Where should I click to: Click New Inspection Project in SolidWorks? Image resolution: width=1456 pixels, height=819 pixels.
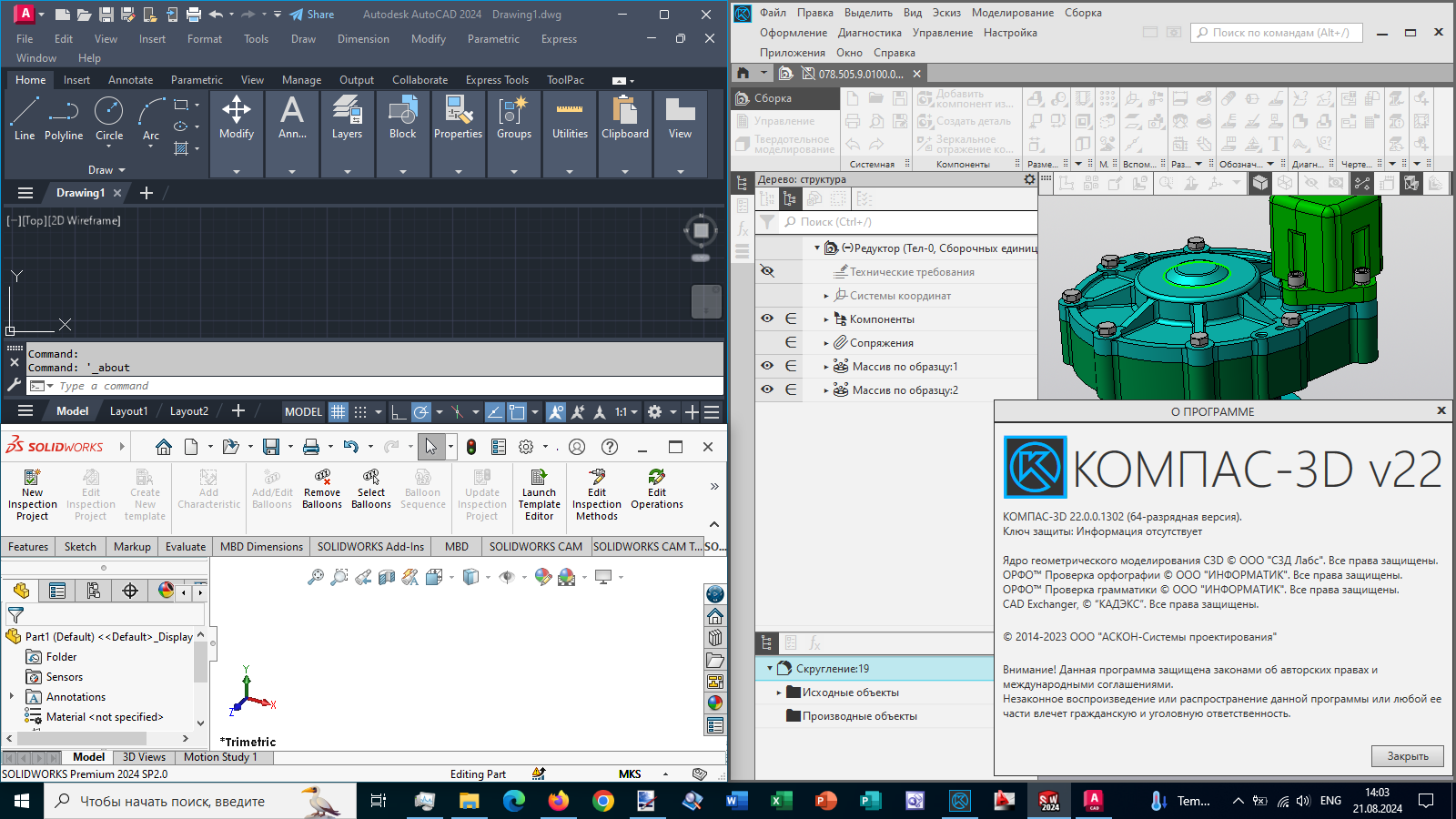(33, 494)
